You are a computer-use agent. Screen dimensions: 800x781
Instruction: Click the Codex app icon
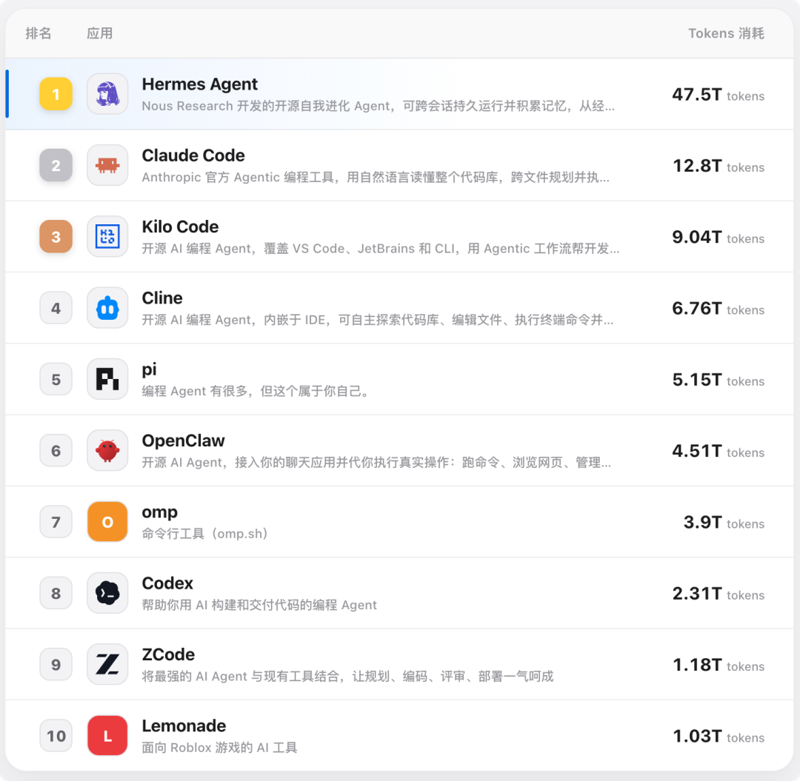coord(107,593)
